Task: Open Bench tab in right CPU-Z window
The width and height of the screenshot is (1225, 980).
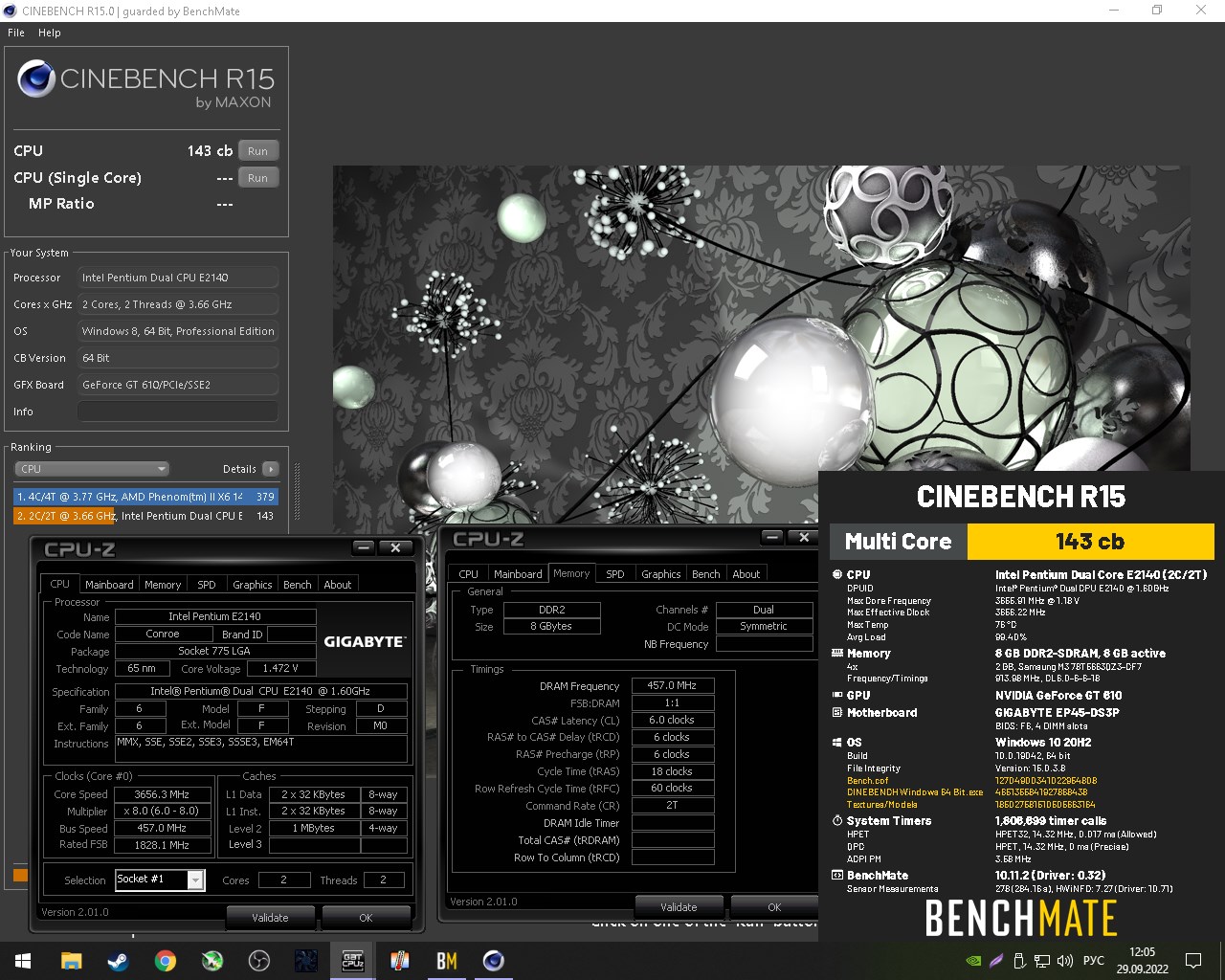Action: [706, 574]
